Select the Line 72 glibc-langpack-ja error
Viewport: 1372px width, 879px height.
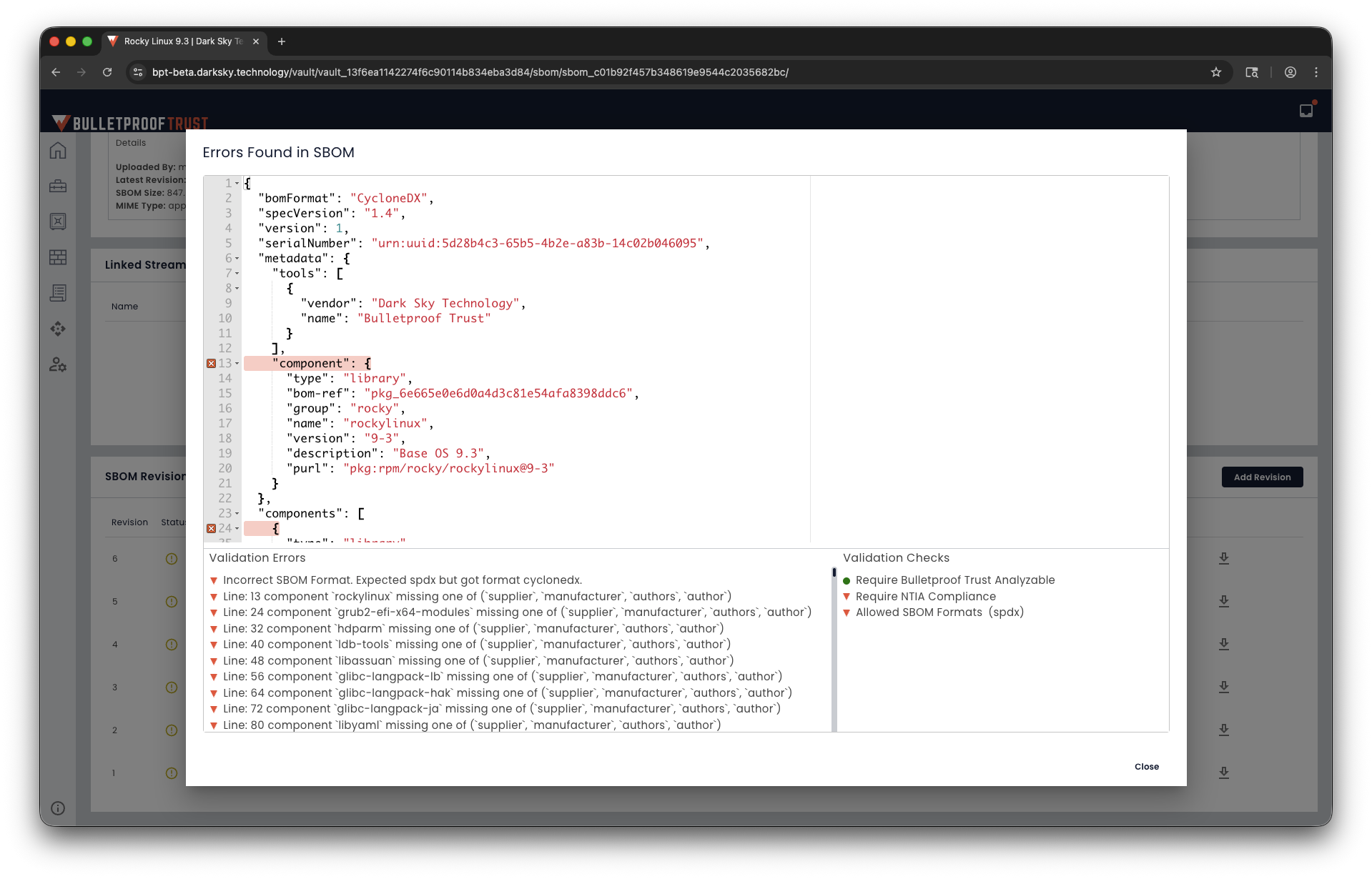(x=502, y=709)
